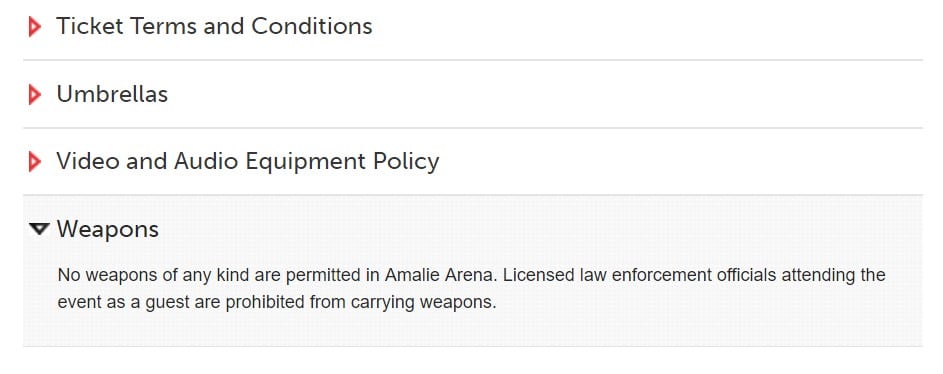This screenshot has width=943, height=374.
Task: Collapse Weapons using the black down arrow
Action: click(x=39, y=229)
